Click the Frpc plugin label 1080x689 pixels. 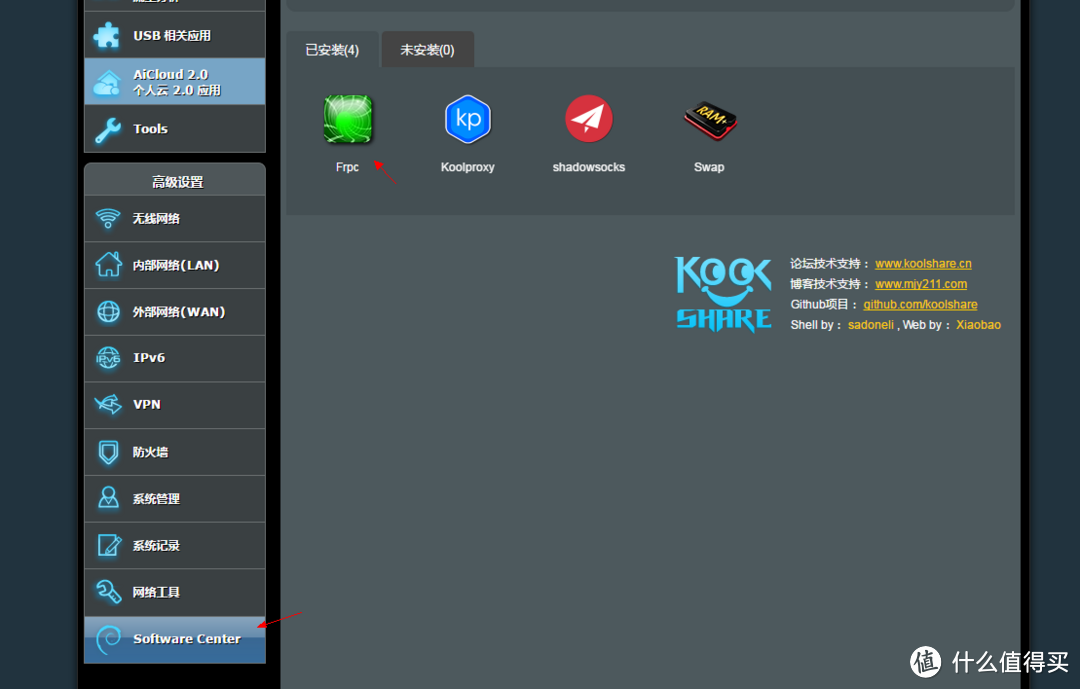[347, 167]
